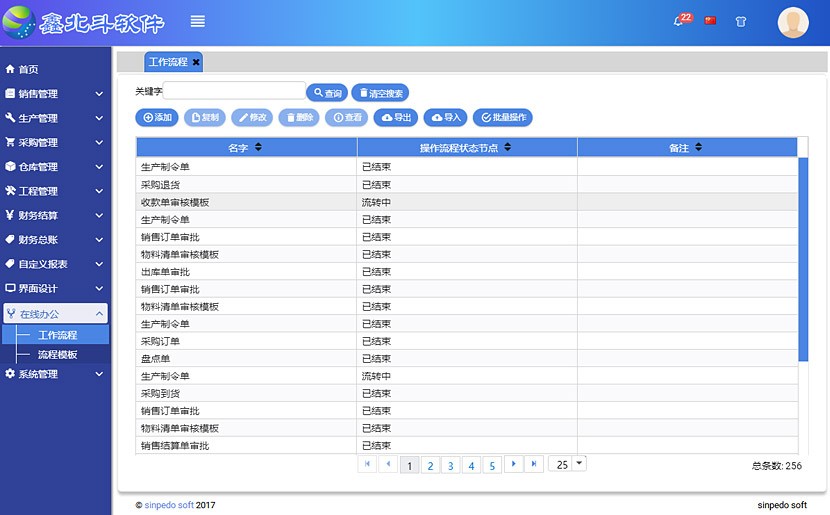Viewport: 830px width, 515px height.
Task: Open the page size dropdown showing 25
Action: (x=579, y=464)
